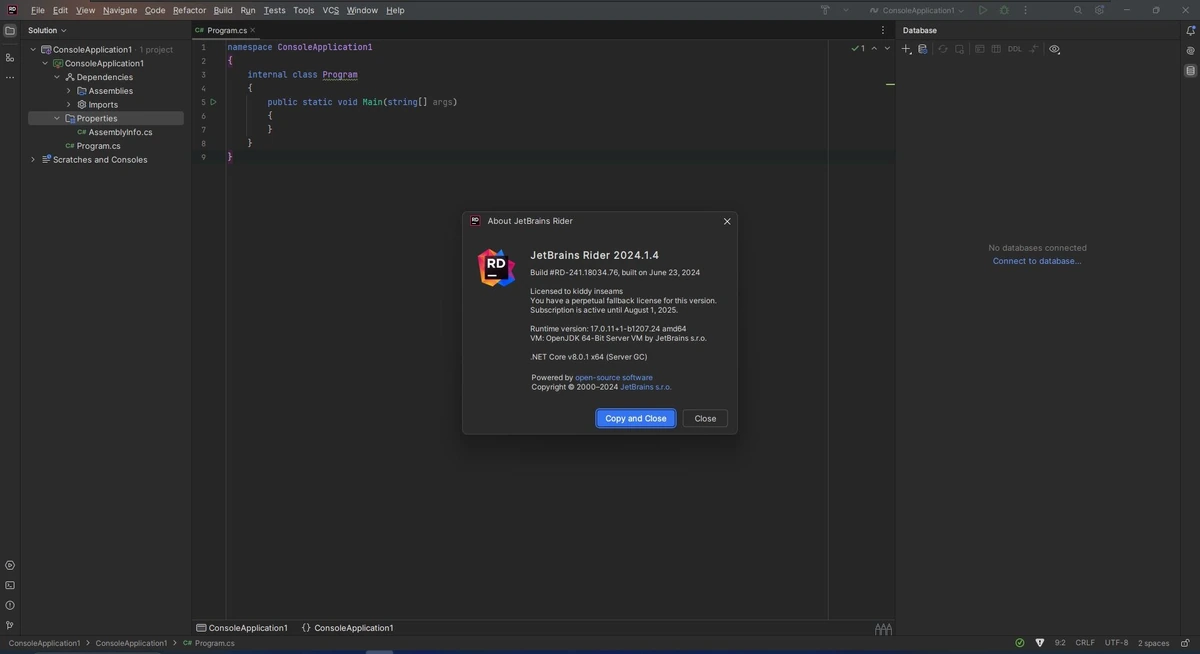Open the Solution view dropdown
This screenshot has height=654, width=1200.
pos(47,31)
